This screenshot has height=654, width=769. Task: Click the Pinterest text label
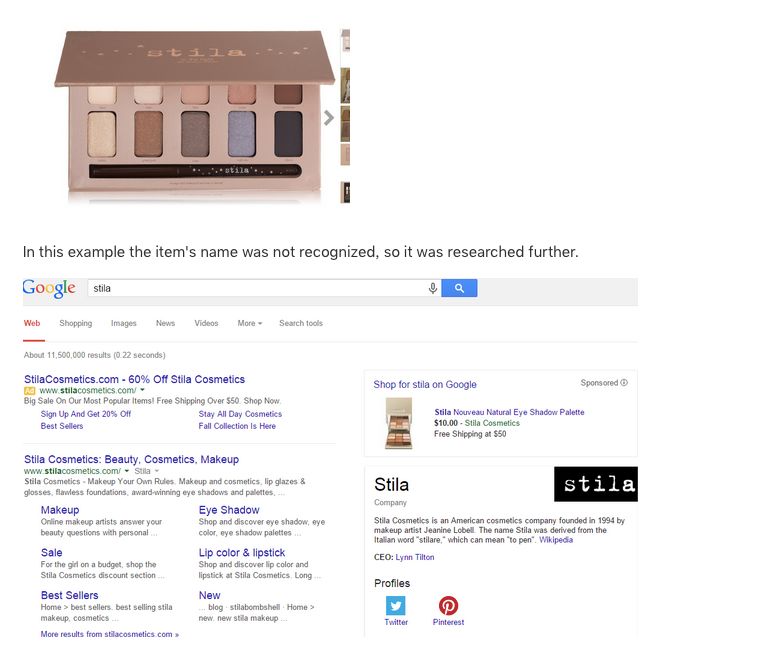[448, 622]
